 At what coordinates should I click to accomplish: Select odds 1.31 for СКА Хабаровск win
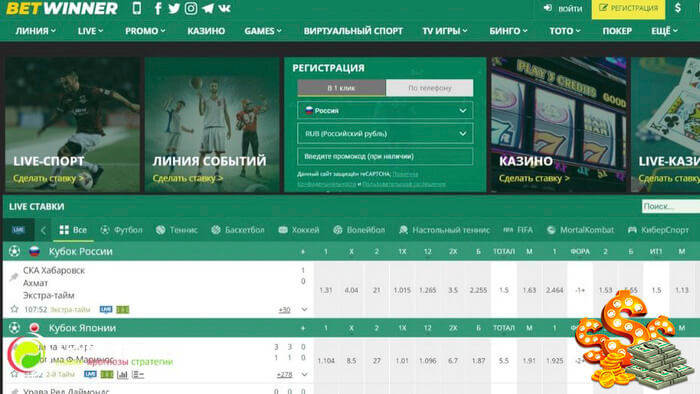[x=326, y=290]
